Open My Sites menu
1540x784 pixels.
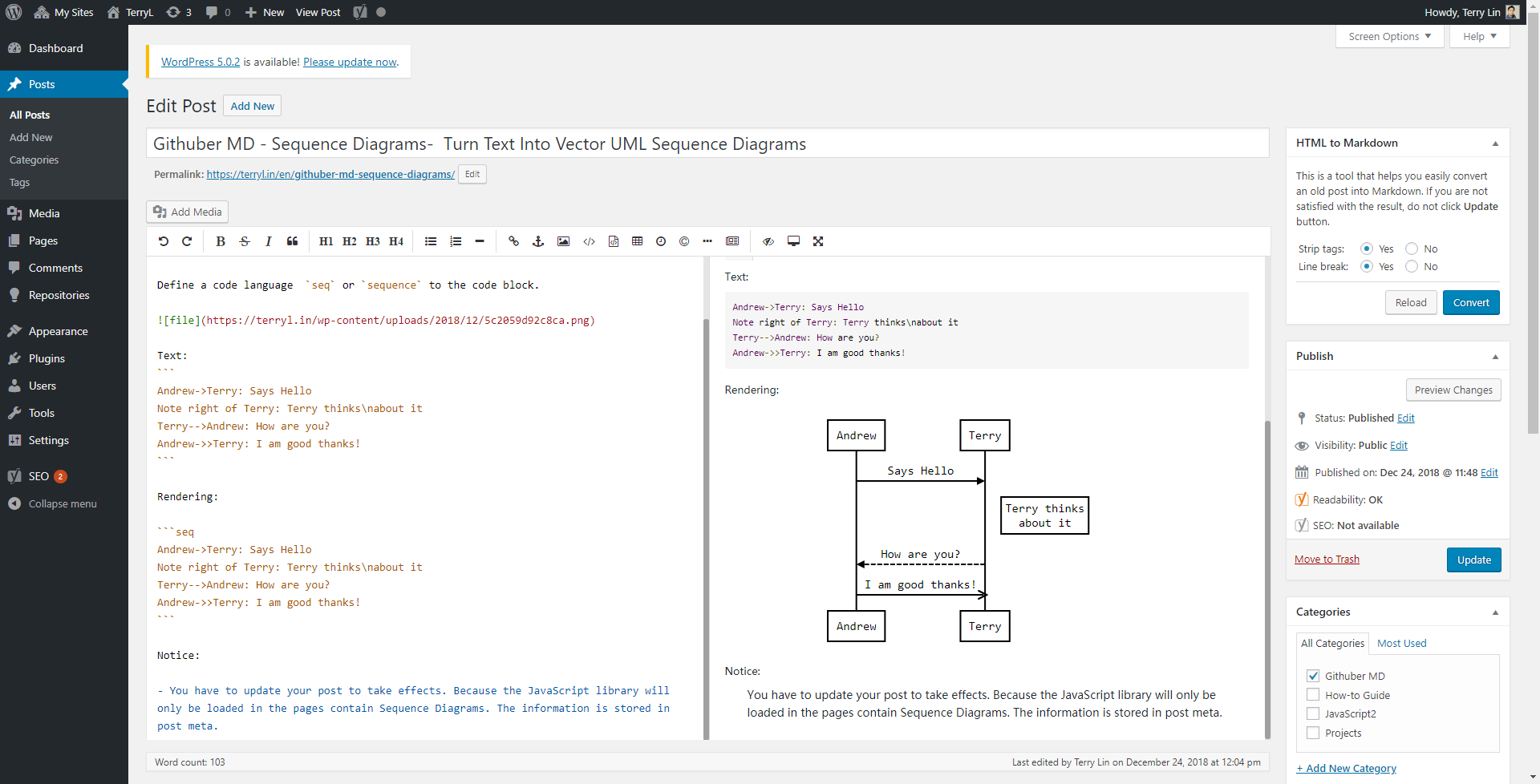tap(64, 12)
